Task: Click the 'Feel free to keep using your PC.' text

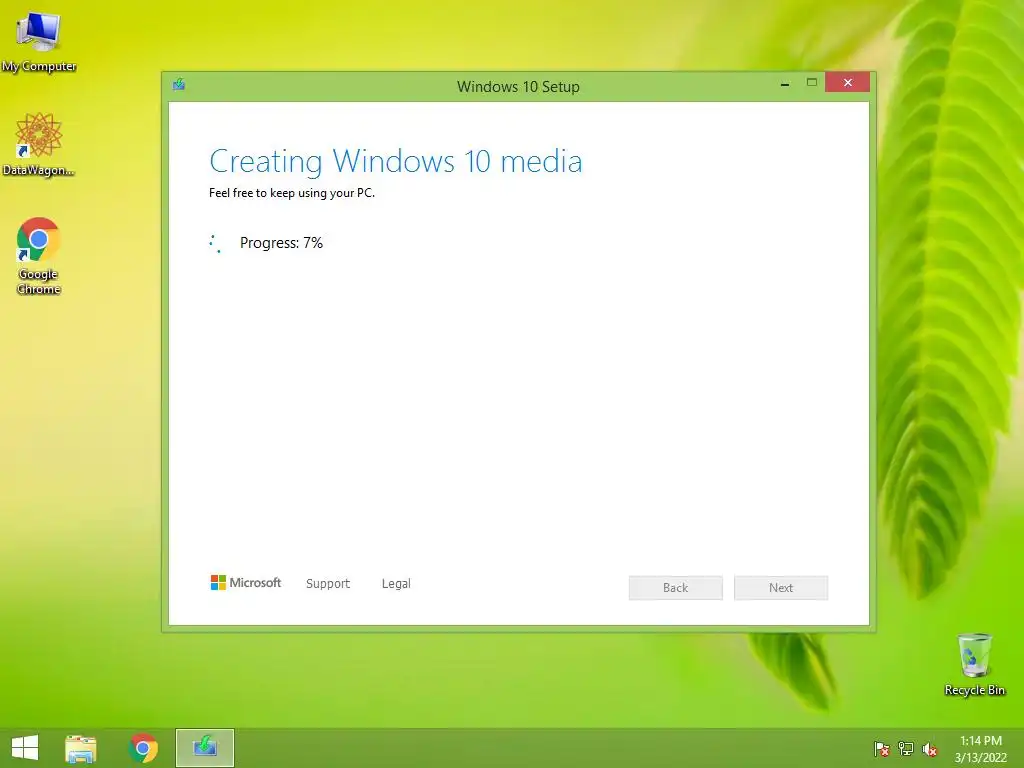Action: 292,193
